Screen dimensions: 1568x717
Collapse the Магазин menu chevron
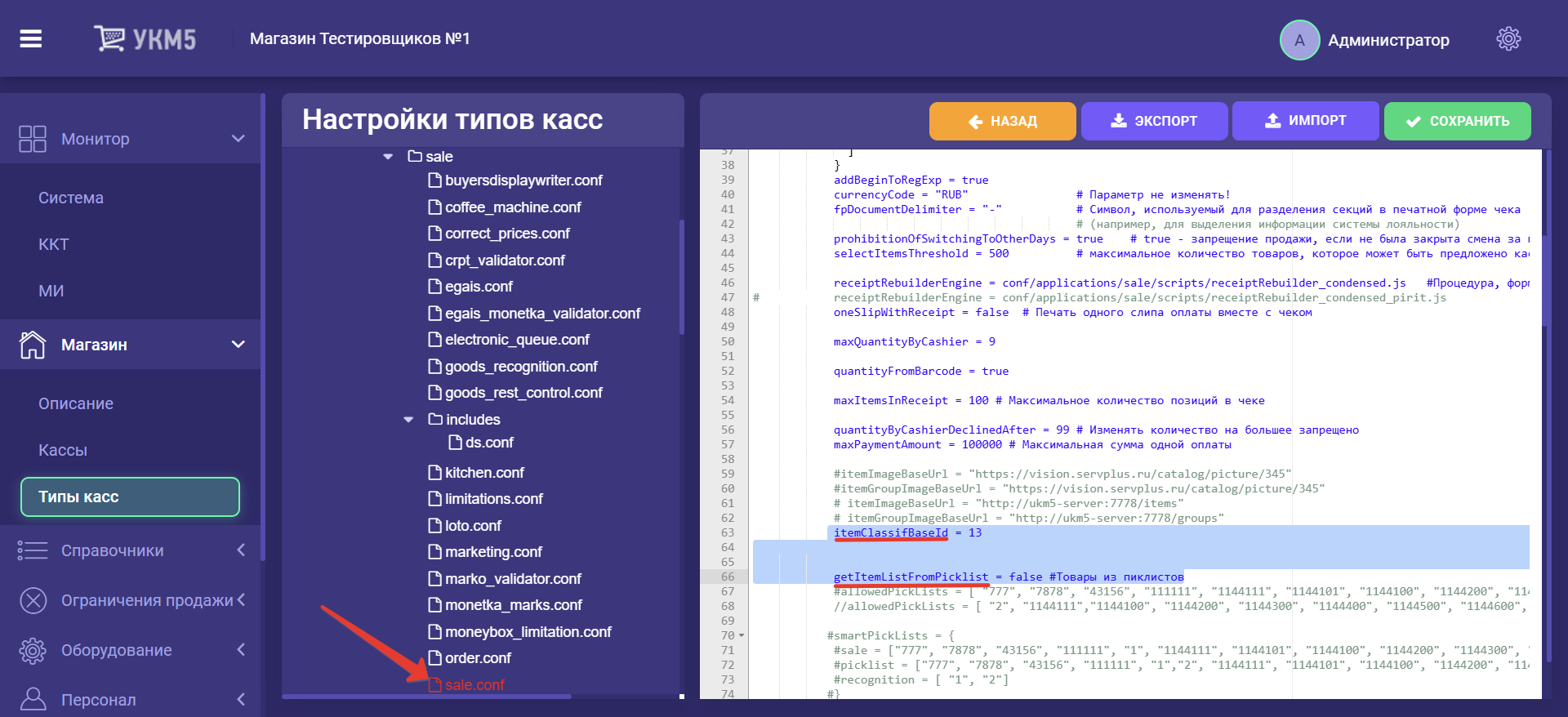point(238,345)
